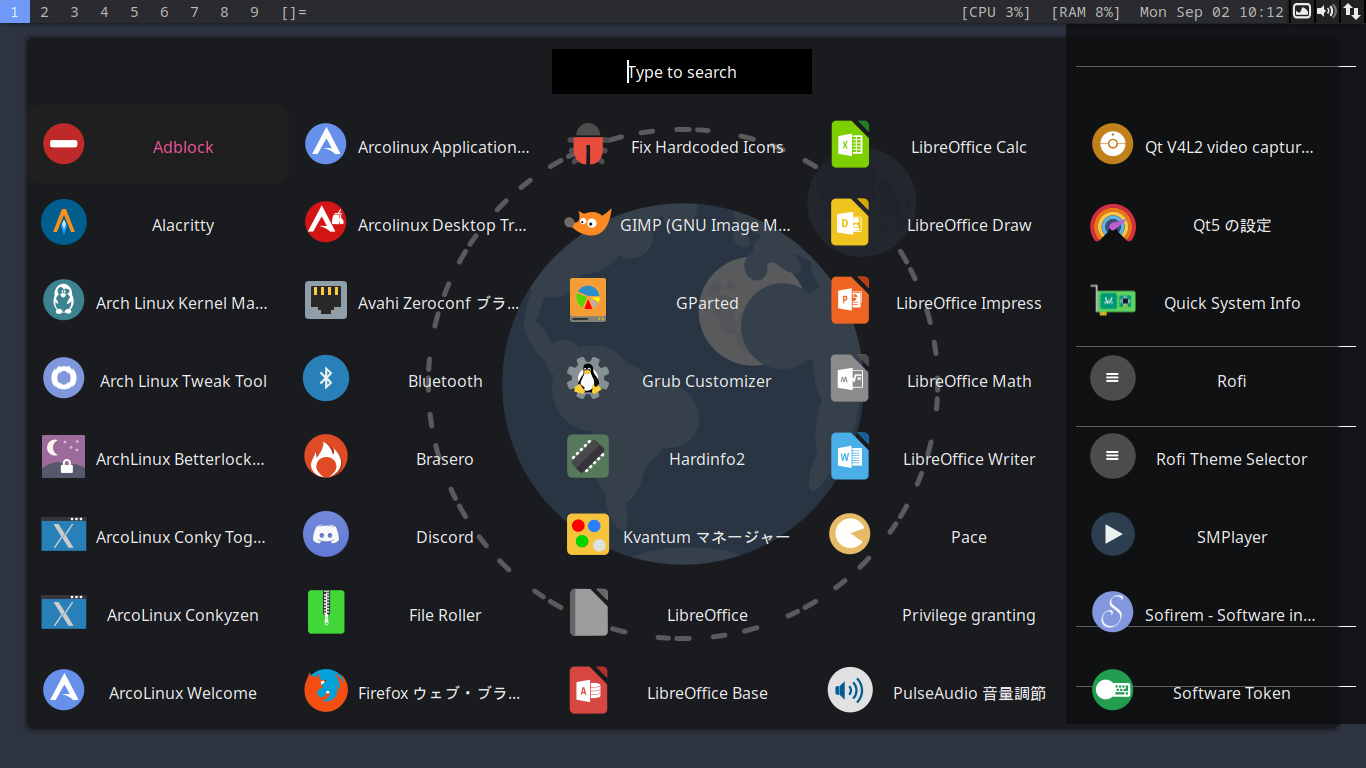Click the 'LibreOffice' suite entry label
The height and width of the screenshot is (768, 1366).
pyautogui.click(x=707, y=615)
